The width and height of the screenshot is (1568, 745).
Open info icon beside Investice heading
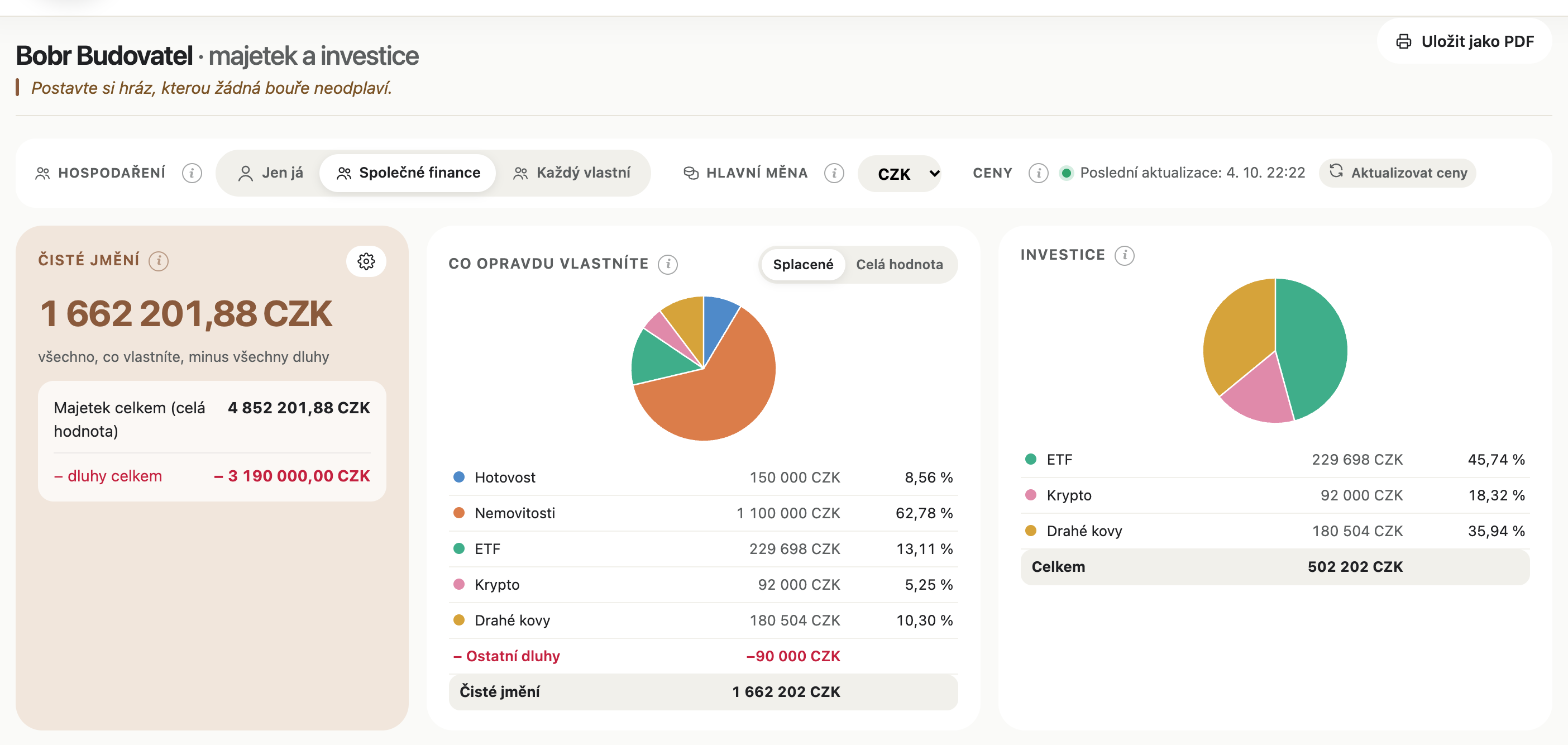pos(1124,255)
